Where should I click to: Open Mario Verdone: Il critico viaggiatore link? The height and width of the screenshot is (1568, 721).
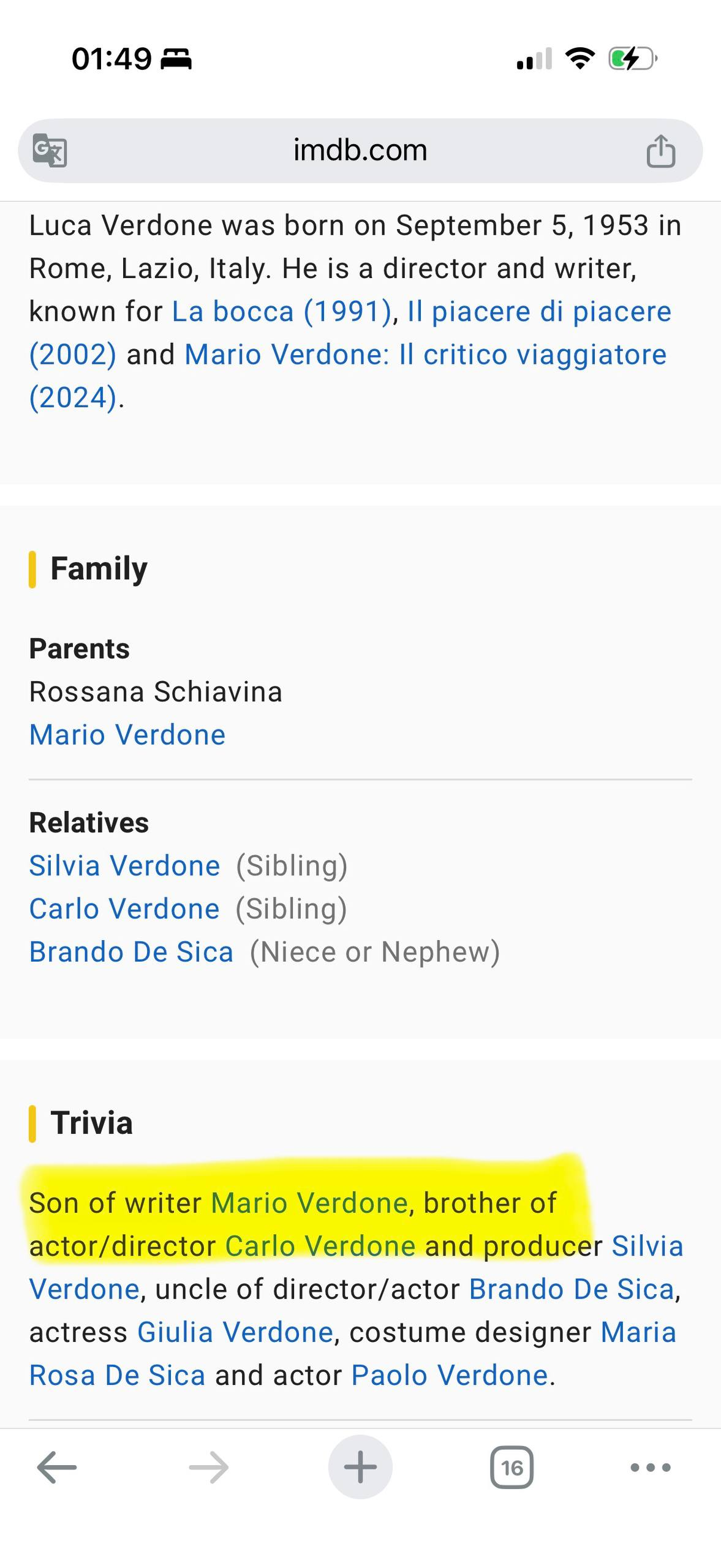pos(348,375)
